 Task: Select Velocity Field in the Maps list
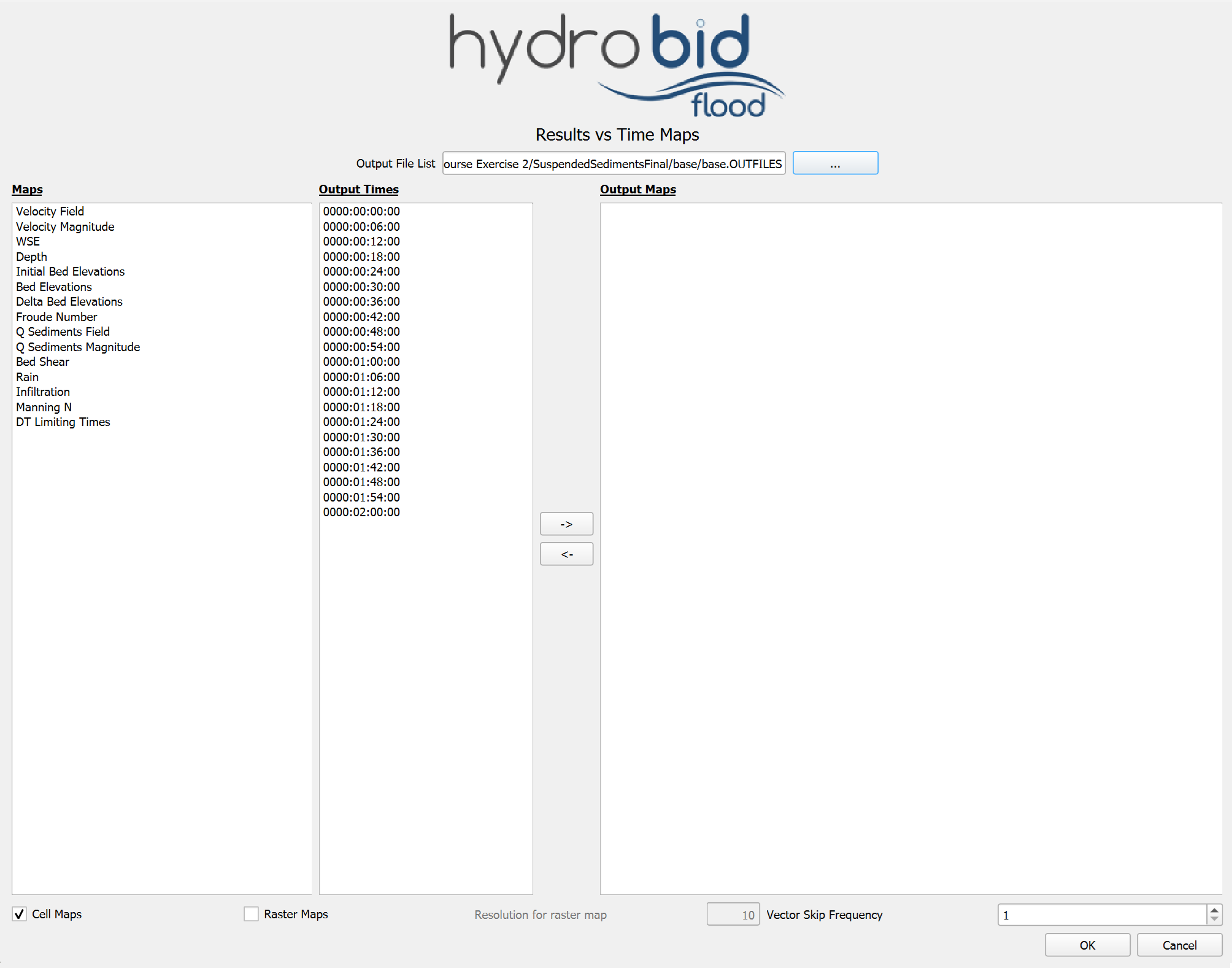click(50, 211)
